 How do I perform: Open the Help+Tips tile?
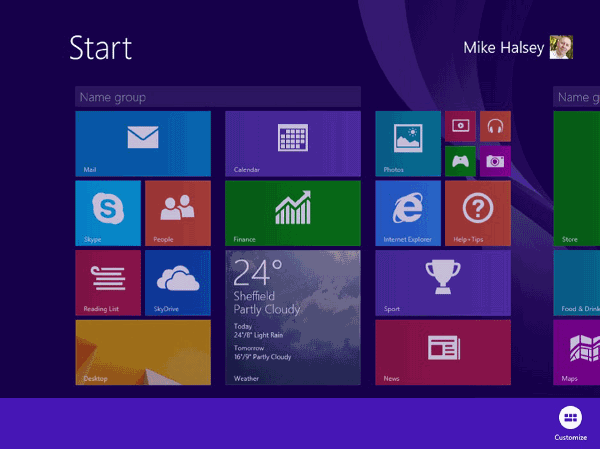[477, 212]
